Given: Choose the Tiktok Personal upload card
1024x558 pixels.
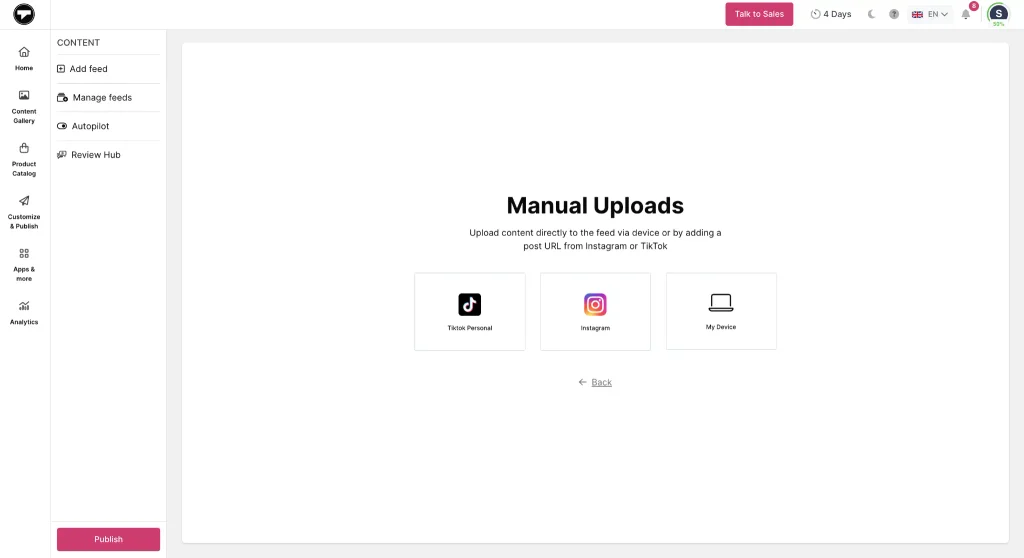Looking at the screenshot, I should (470, 312).
